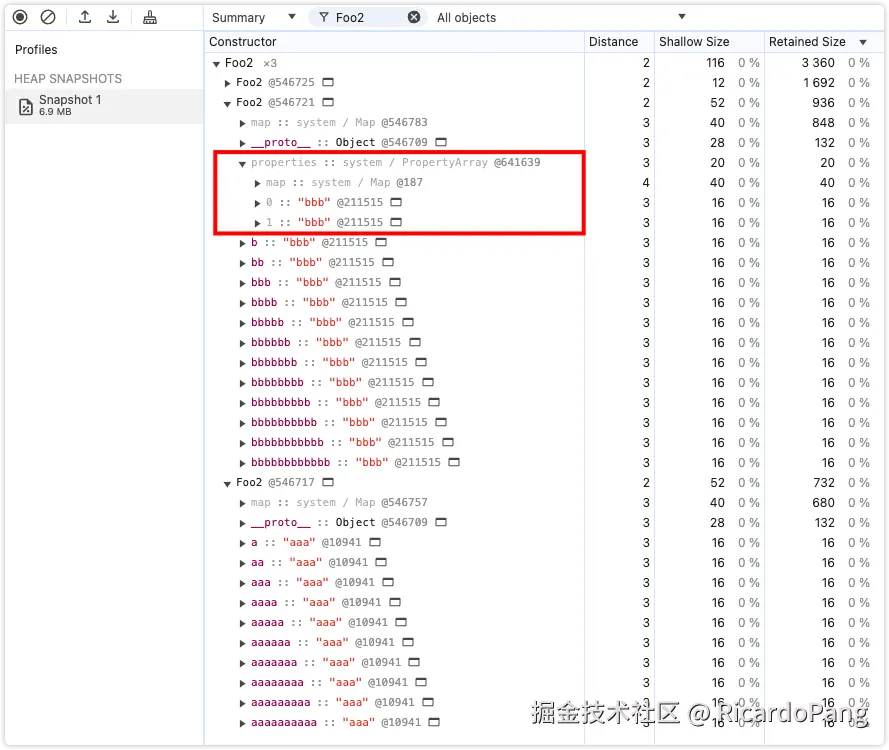Click the record heap snapshot icon
The height and width of the screenshot is (750, 889).
coord(20,17)
